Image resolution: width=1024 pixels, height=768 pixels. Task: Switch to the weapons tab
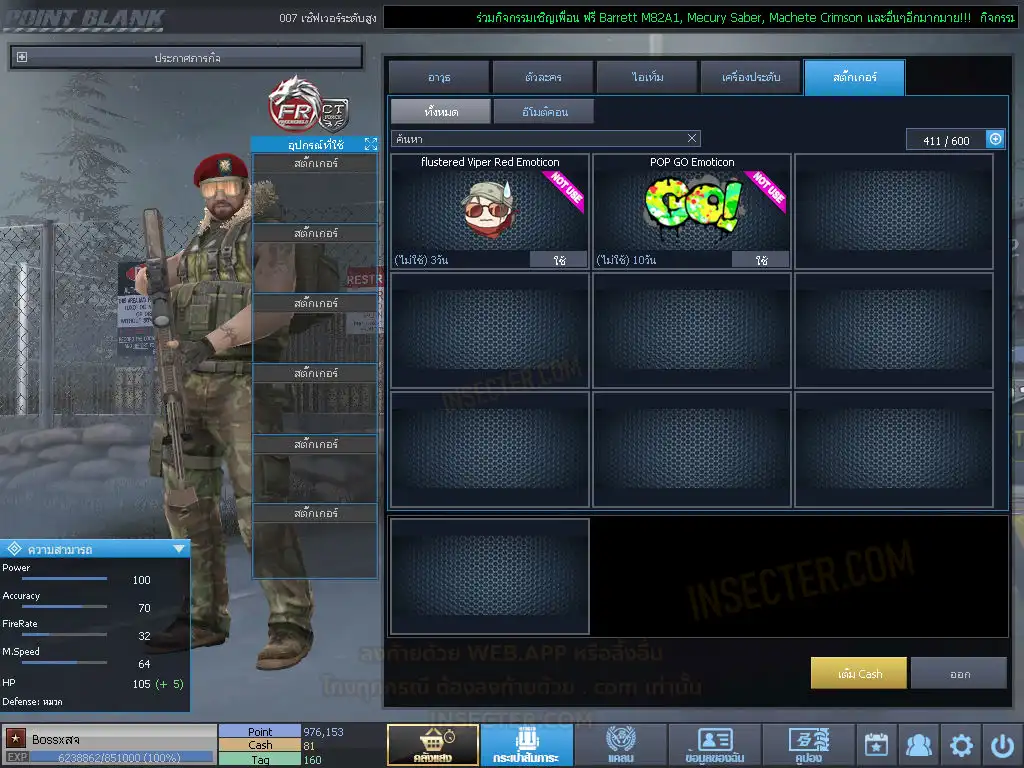tap(439, 77)
